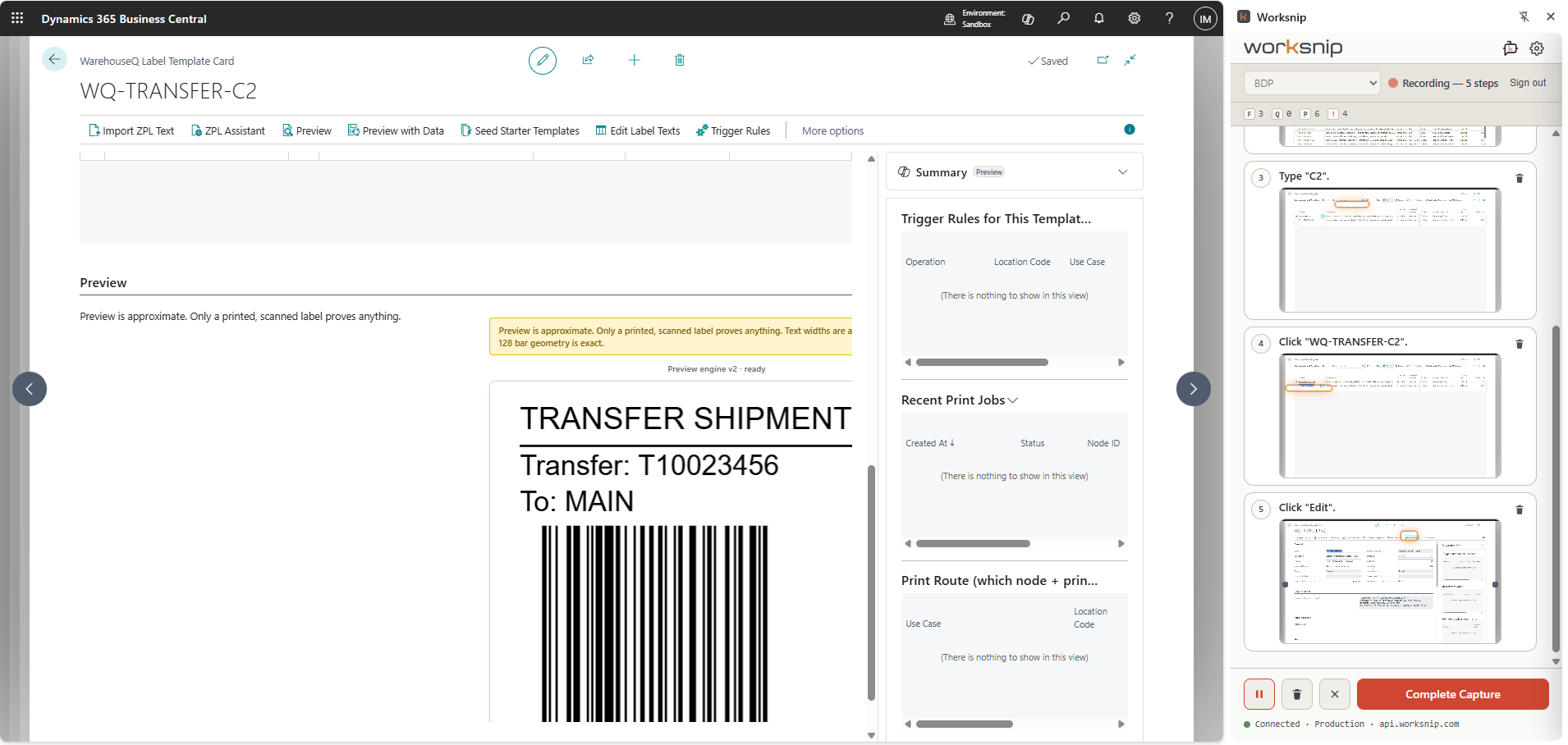
Task: Go to the previous record arrow
Action: click(30, 389)
